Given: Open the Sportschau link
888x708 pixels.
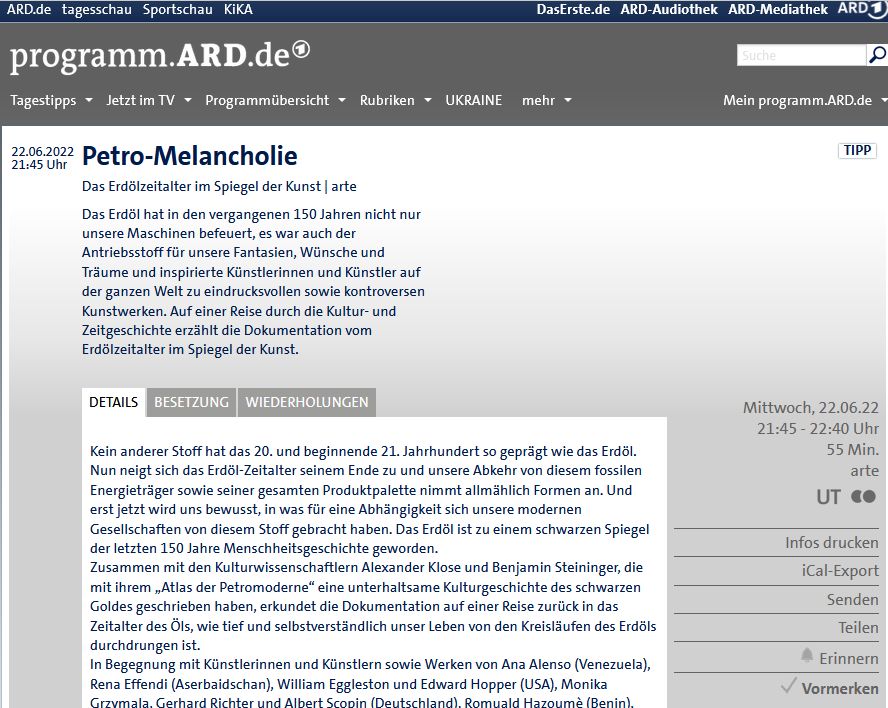Looking at the screenshot, I should (178, 10).
